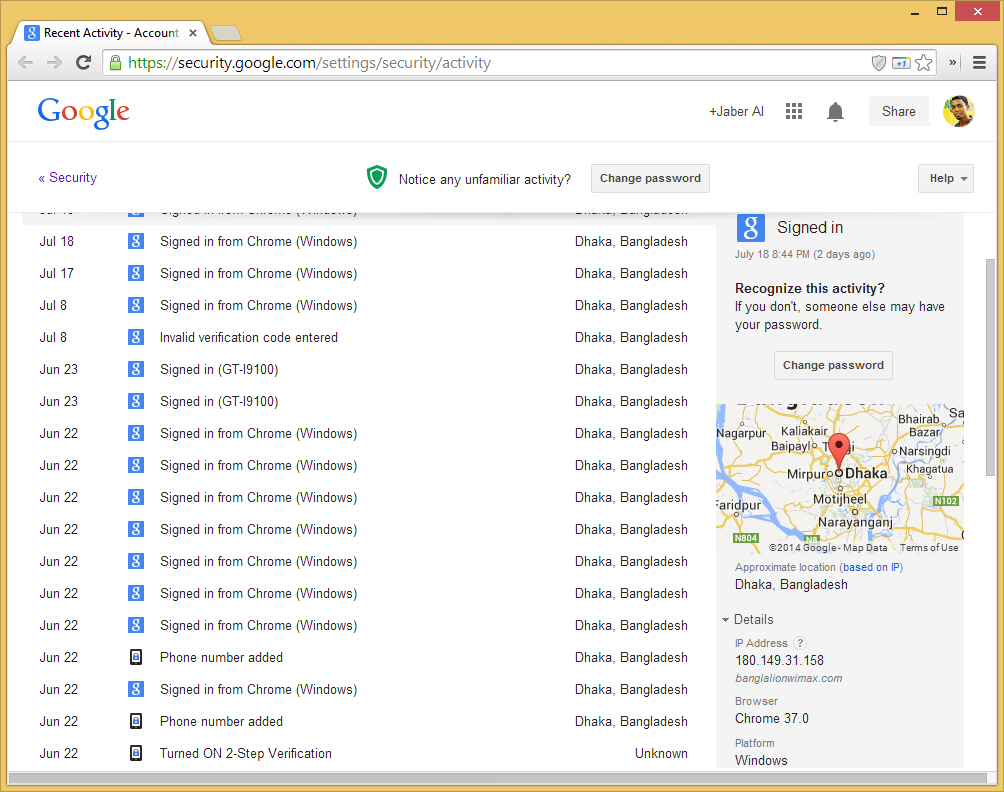Image resolution: width=1004 pixels, height=792 pixels.
Task: Select the 'Invalid verification code entered' entry
Action: click(249, 337)
